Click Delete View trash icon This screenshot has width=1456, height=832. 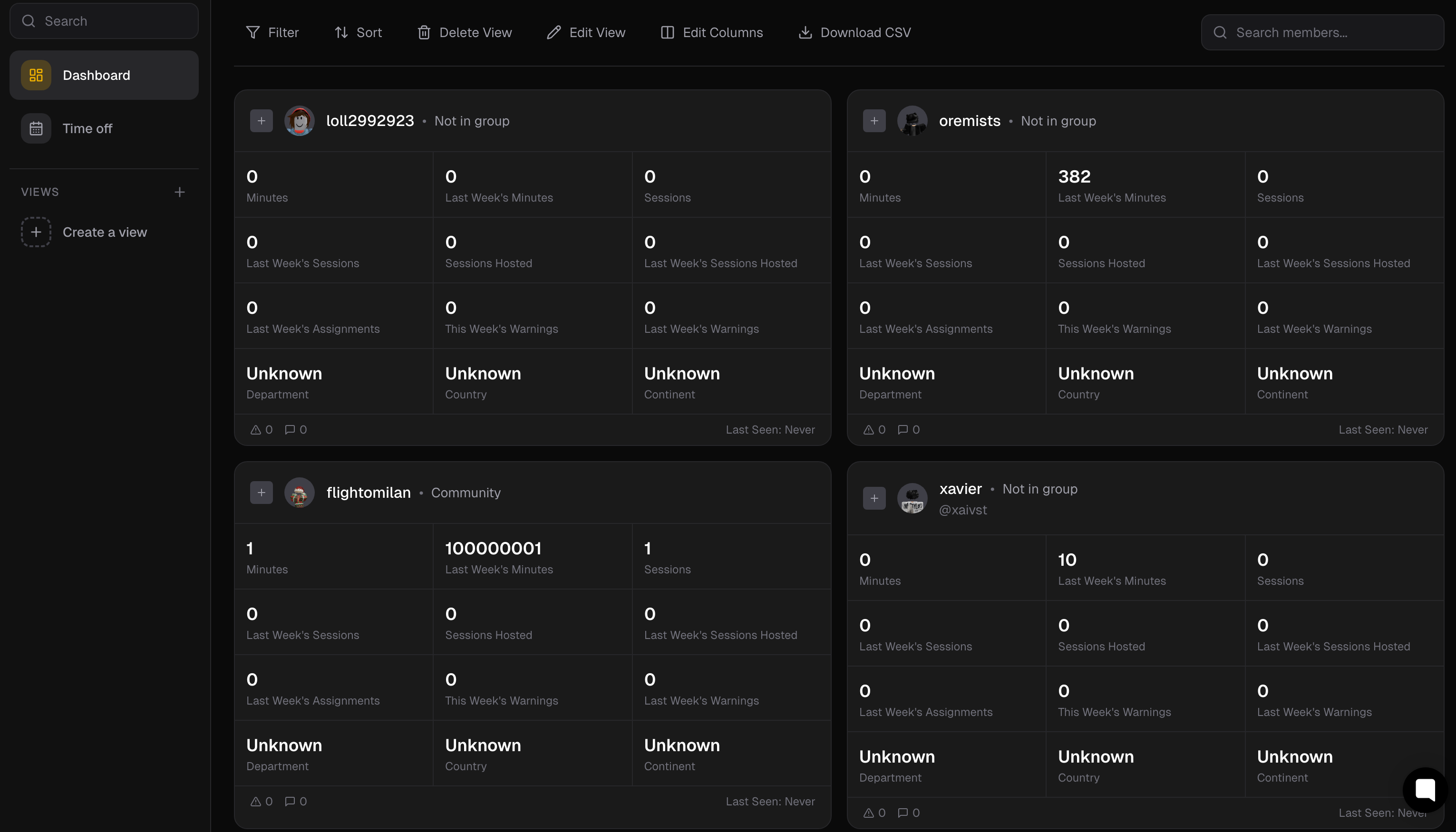click(423, 33)
